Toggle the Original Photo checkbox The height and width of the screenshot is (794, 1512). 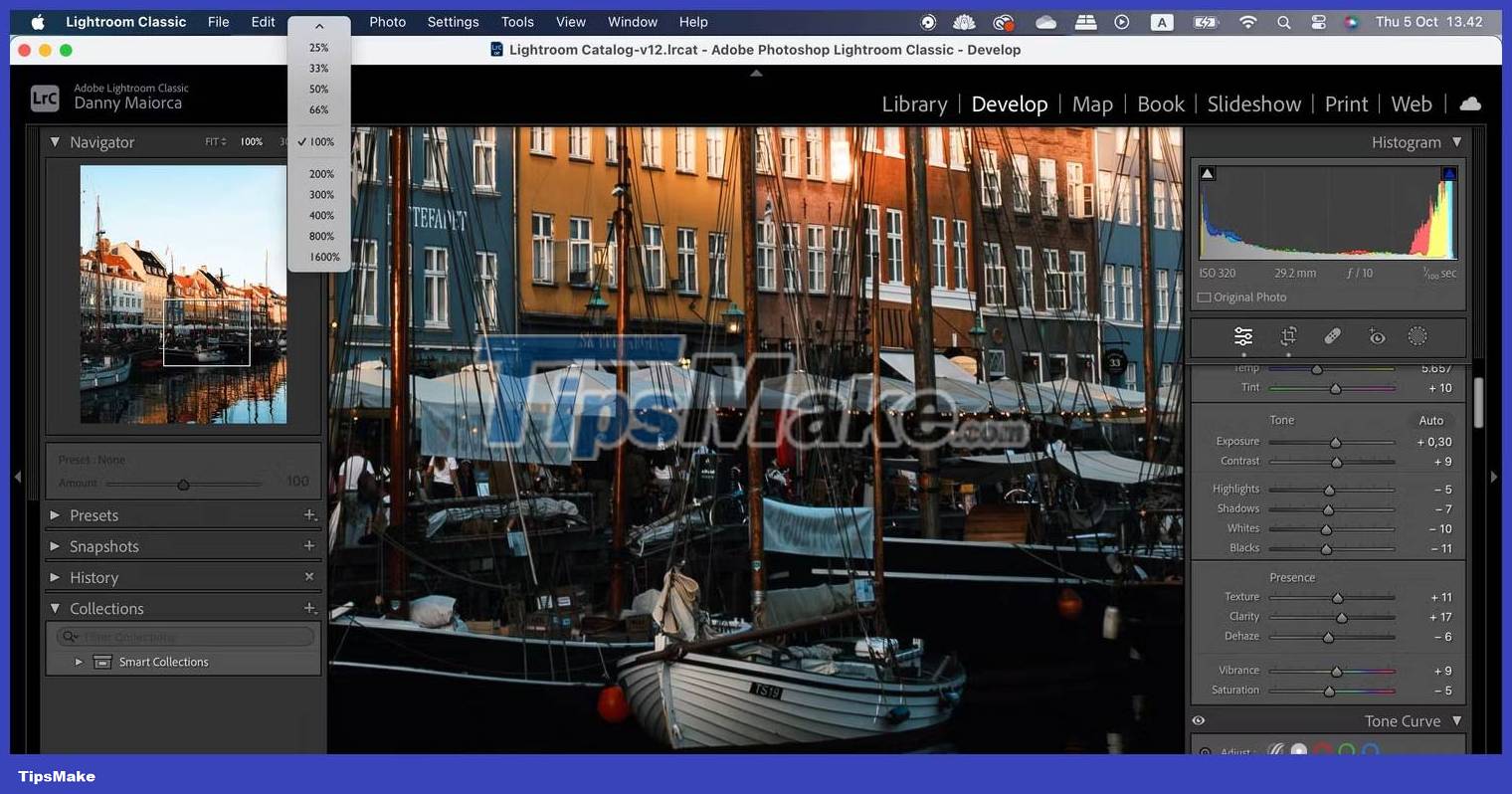[1206, 297]
